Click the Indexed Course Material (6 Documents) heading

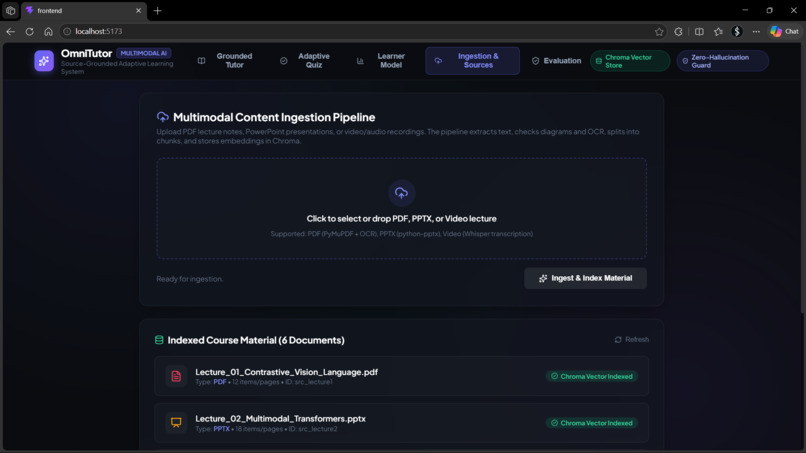pyautogui.click(x=256, y=340)
